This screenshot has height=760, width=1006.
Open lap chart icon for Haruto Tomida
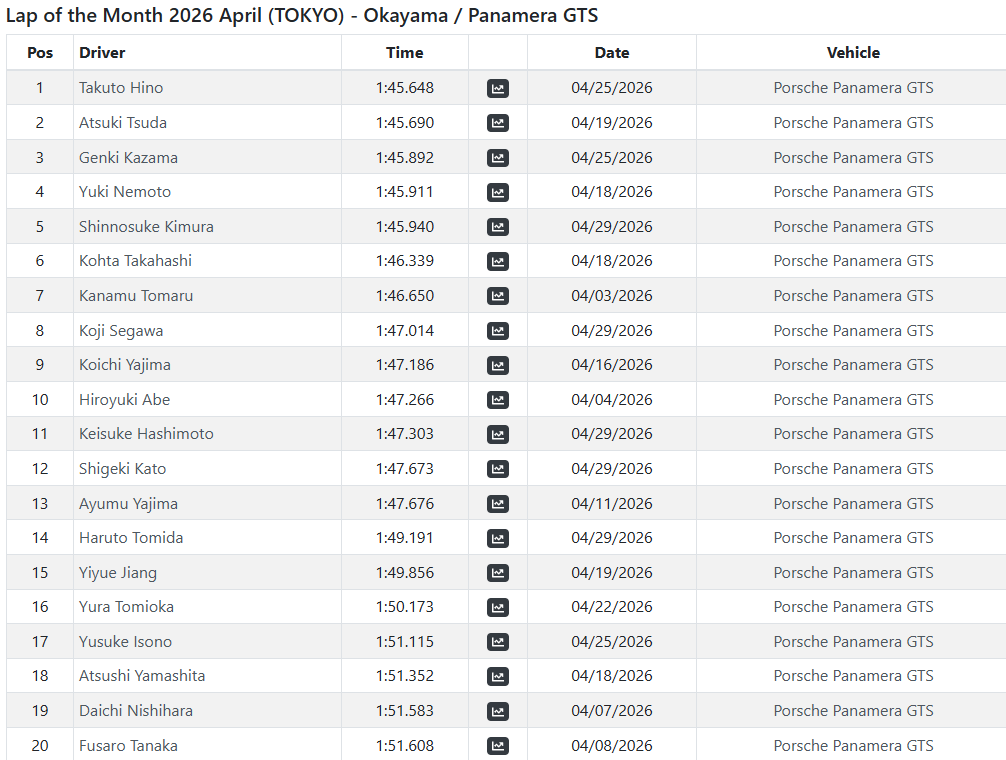(x=498, y=539)
